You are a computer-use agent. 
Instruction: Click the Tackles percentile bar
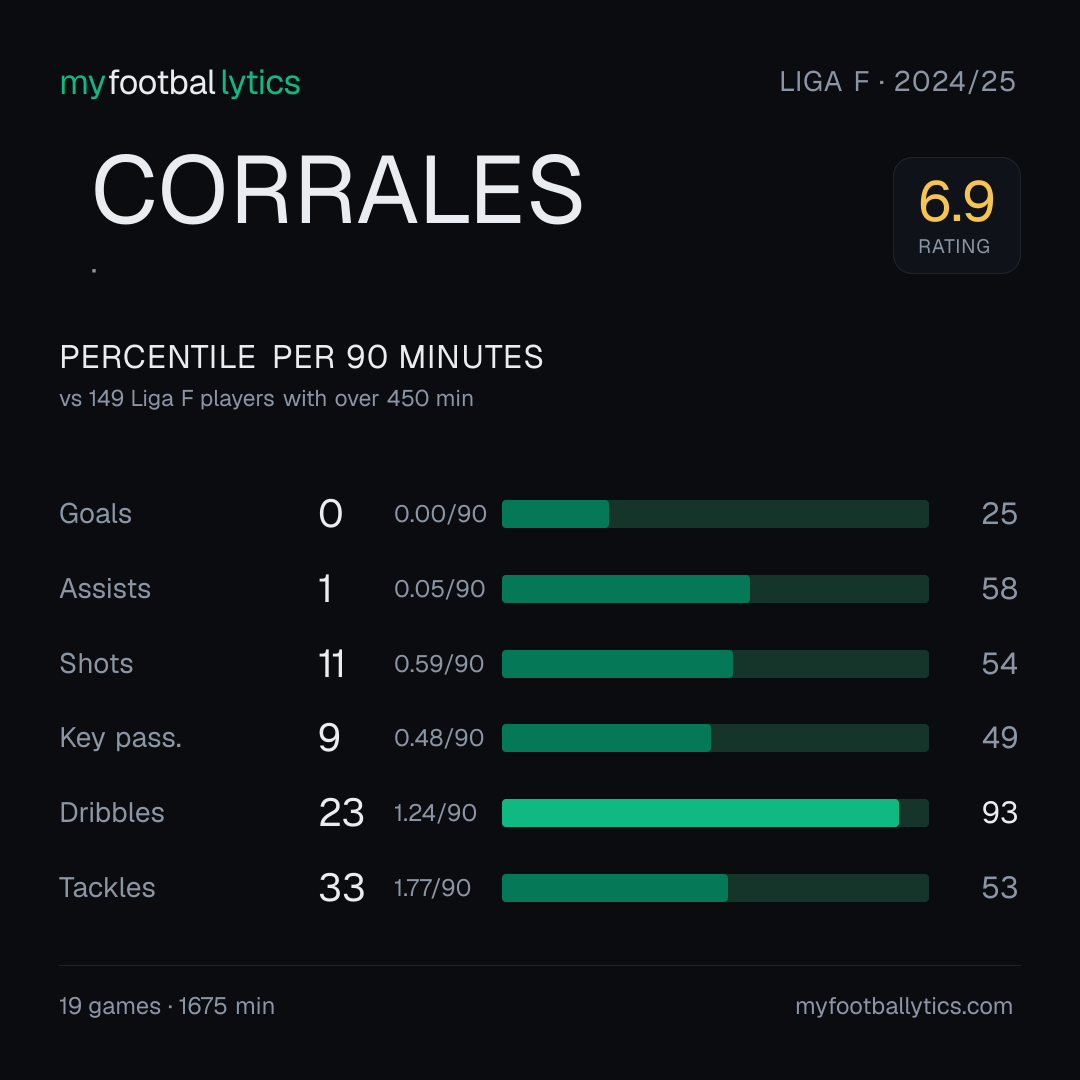715,888
